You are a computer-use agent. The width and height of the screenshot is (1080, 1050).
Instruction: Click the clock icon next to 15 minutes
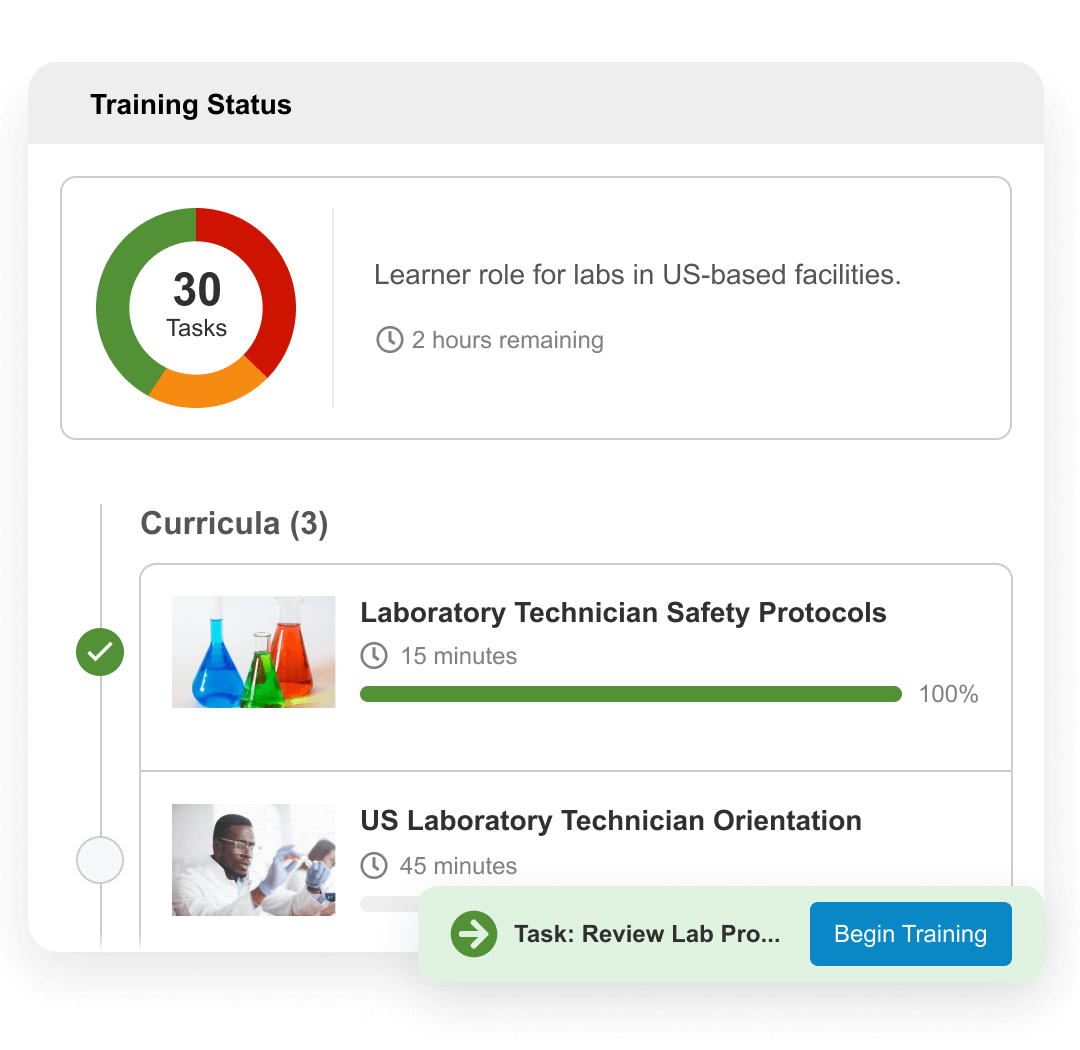click(x=374, y=656)
